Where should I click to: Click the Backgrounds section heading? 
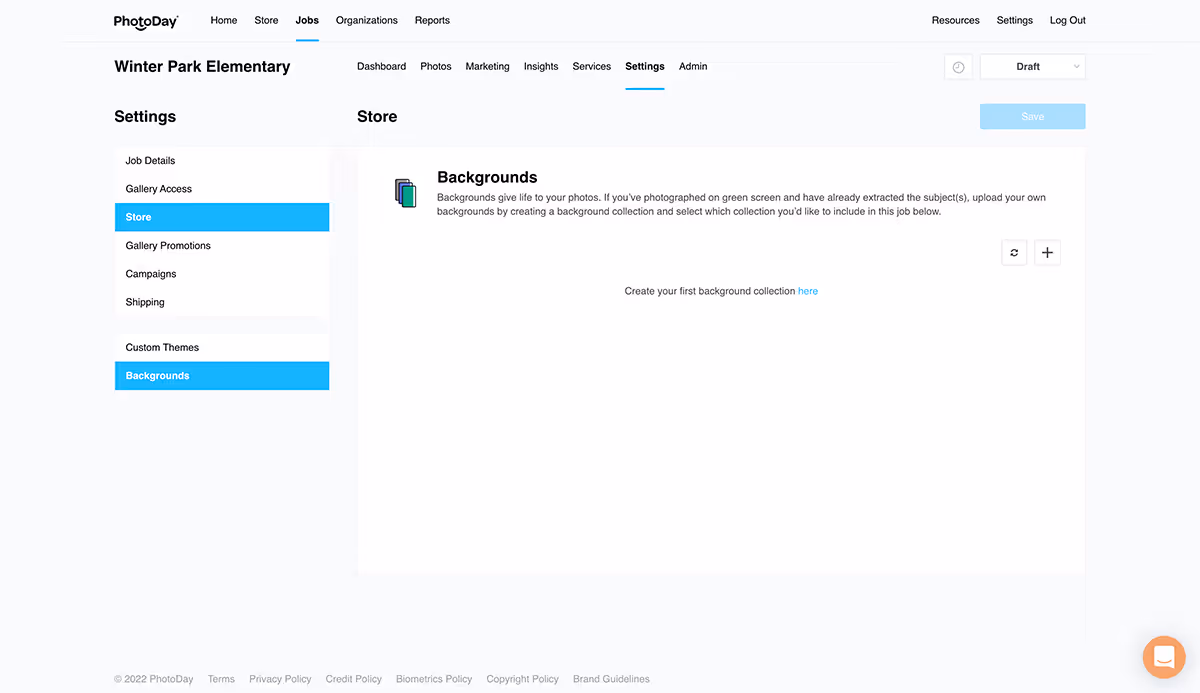487,177
